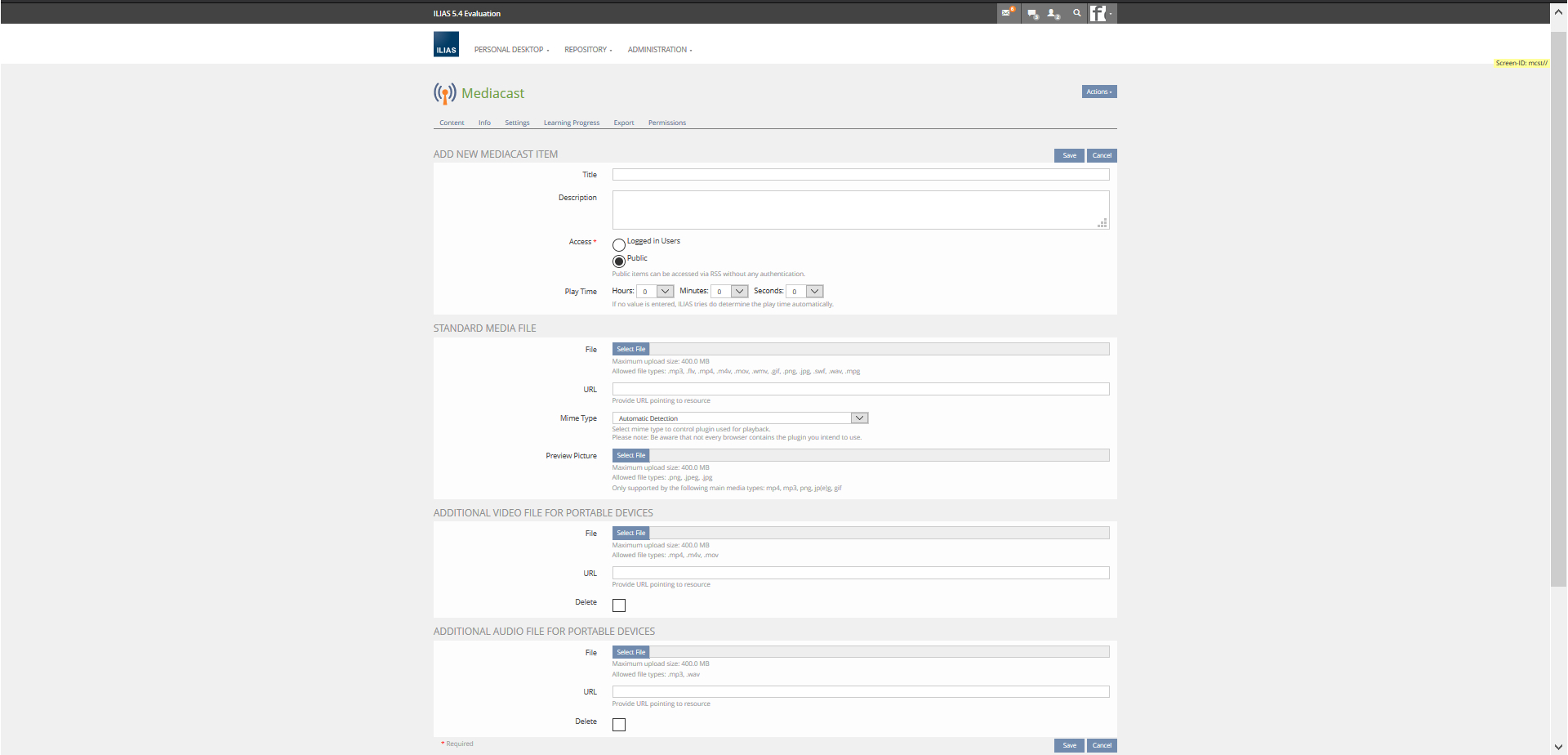Viewport: 1568px width, 755px height.
Task: Go to the Permissions tab
Action: coord(667,123)
